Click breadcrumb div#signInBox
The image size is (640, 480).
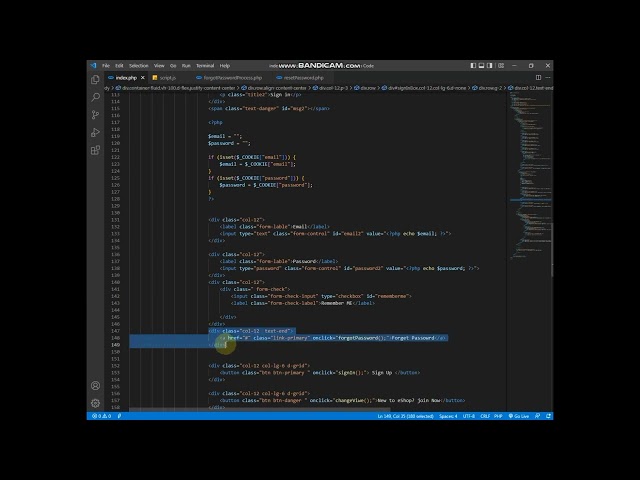click(424, 88)
